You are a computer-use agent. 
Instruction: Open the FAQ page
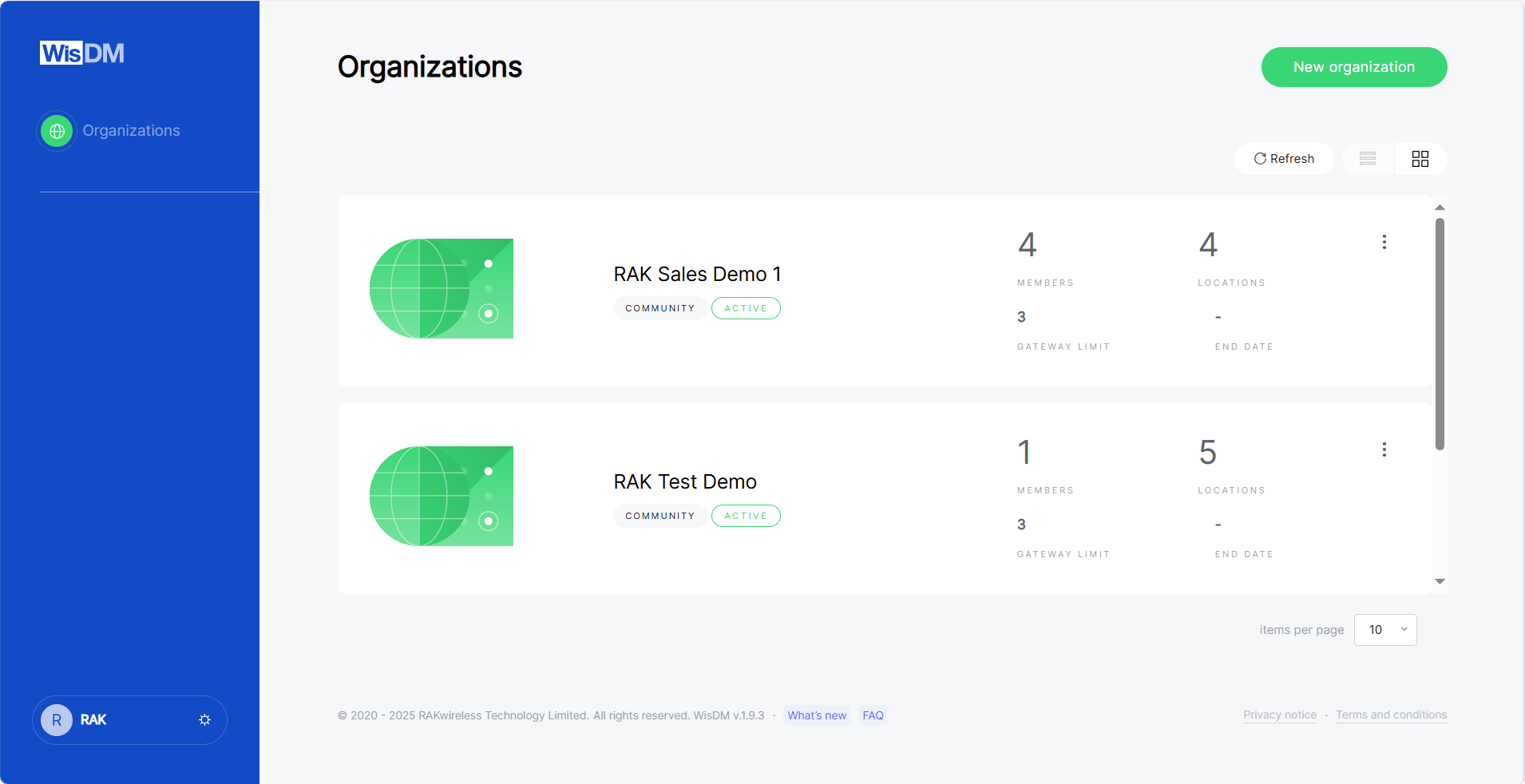coord(872,715)
